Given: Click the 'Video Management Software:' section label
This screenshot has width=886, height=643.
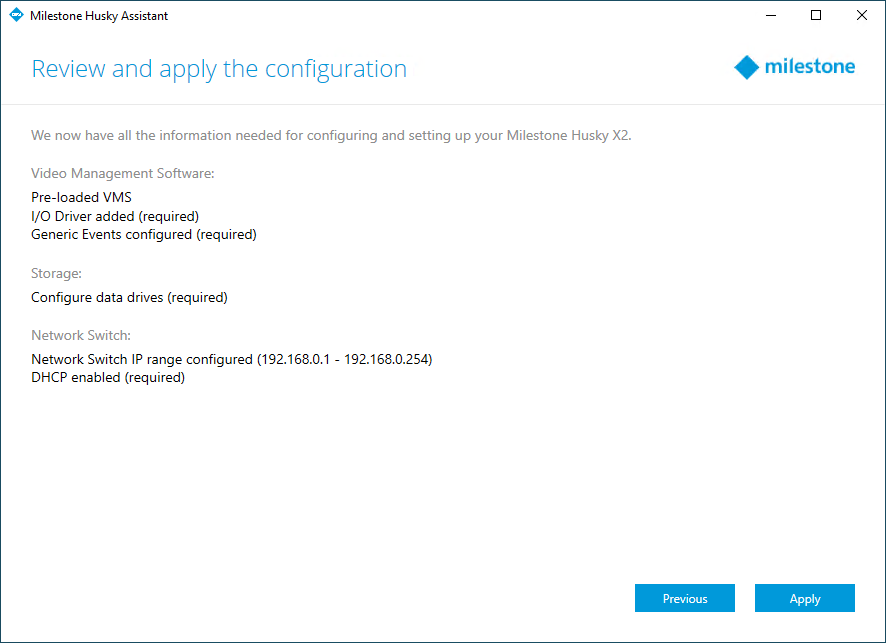Looking at the screenshot, I should [x=123, y=173].
